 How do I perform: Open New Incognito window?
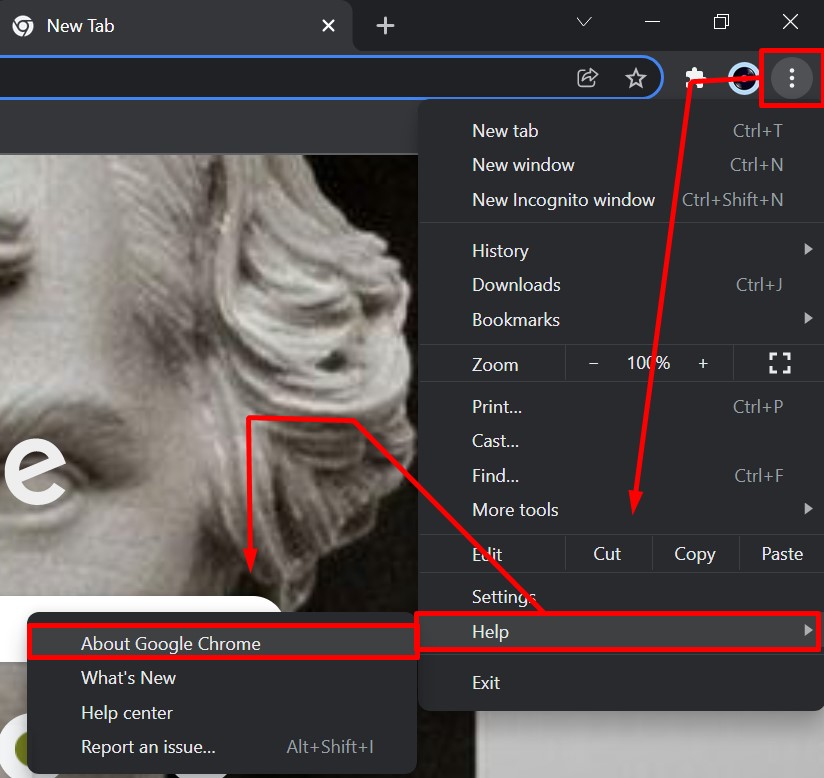click(563, 200)
